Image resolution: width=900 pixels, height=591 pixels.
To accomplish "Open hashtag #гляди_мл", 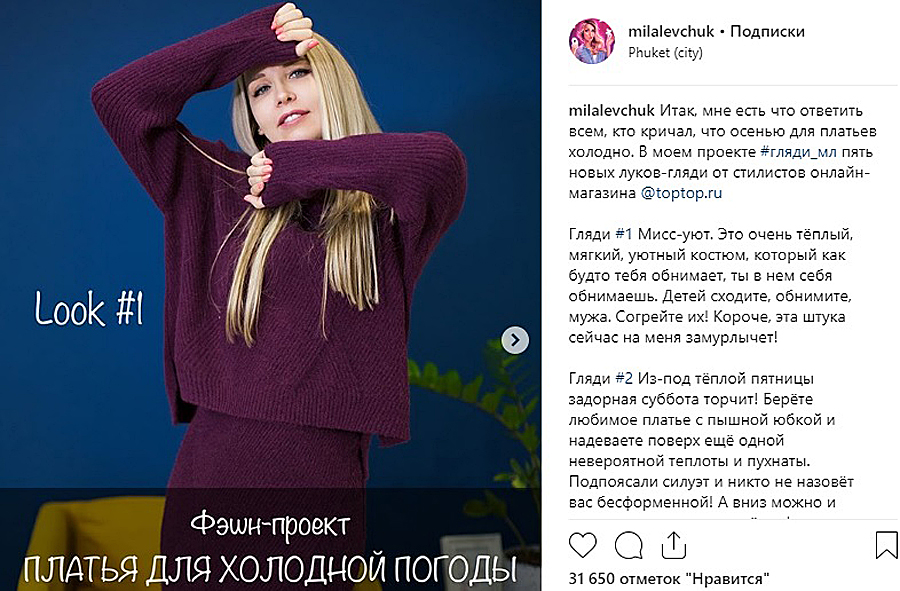I will (798, 152).
